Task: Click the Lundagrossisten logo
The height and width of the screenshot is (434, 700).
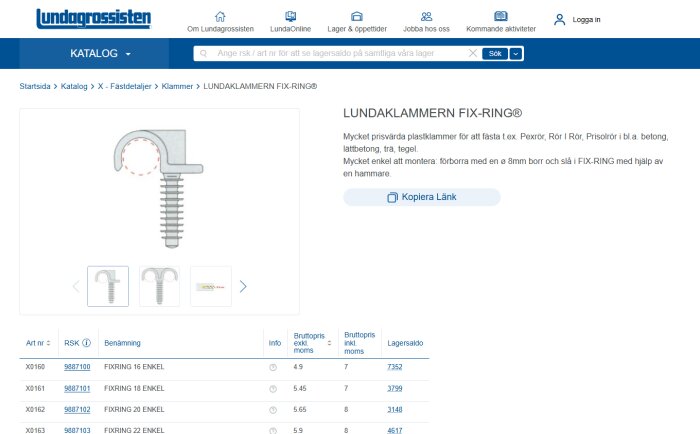Action: coord(93,19)
